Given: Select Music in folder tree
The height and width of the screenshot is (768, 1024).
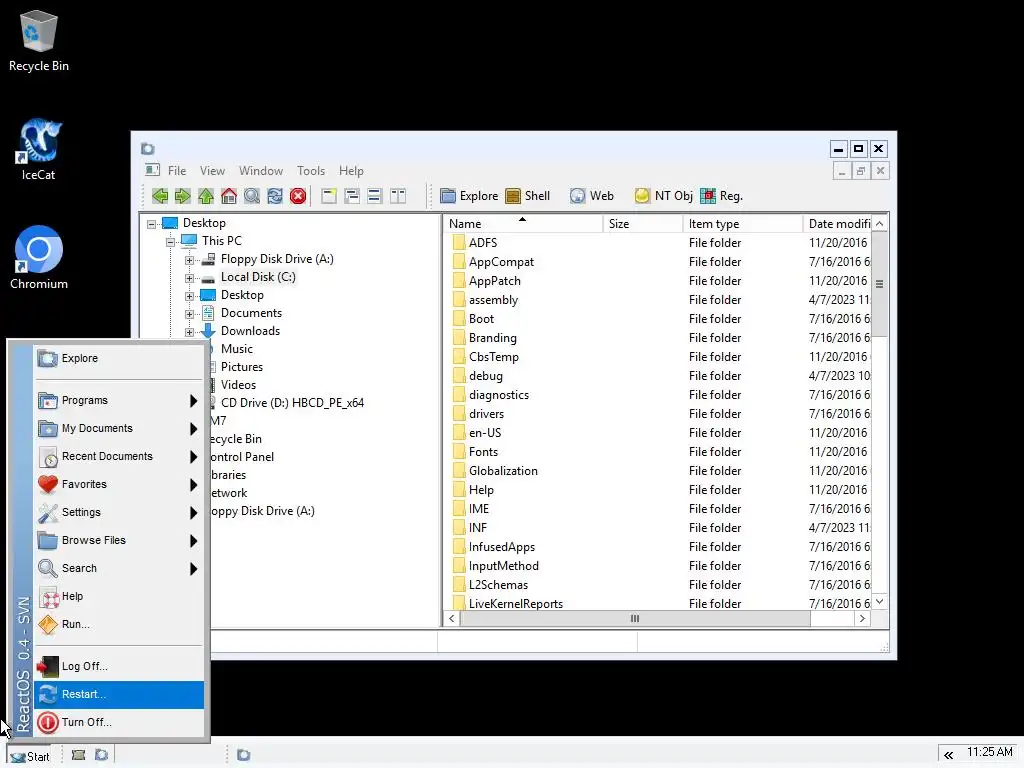Looking at the screenshot, I should pyautogui.click(x=236, y=349).
